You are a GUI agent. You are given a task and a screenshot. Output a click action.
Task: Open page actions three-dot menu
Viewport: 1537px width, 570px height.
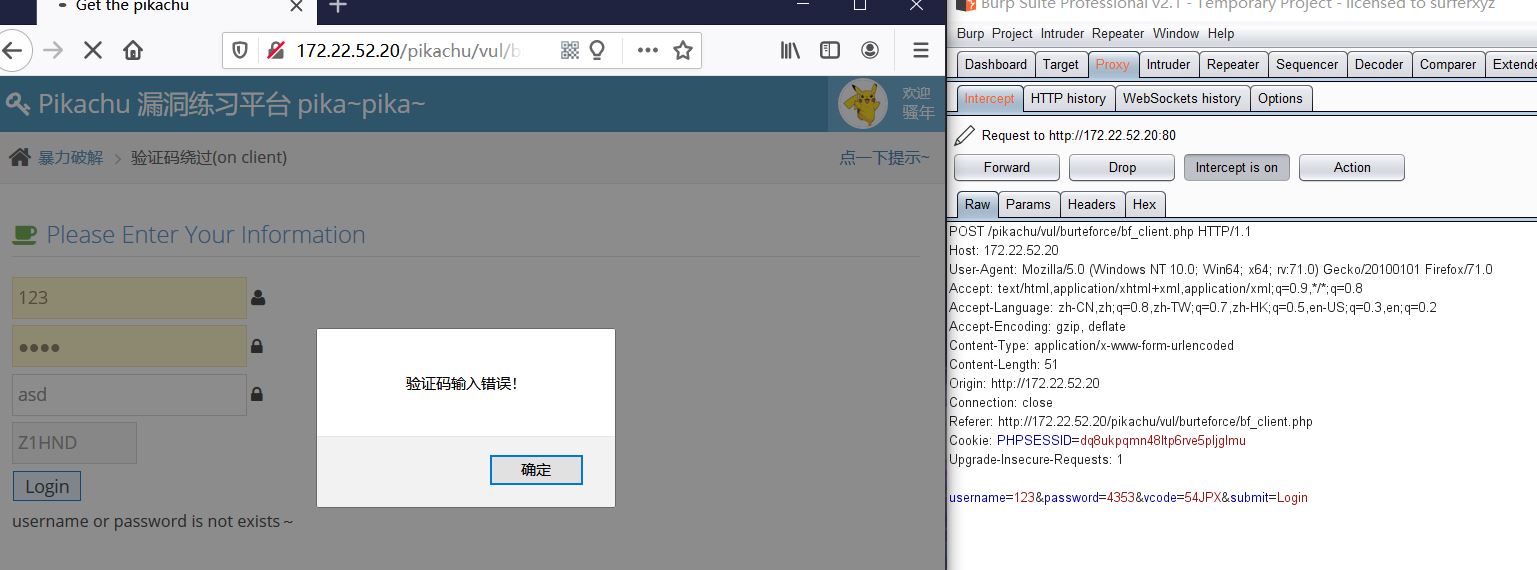coord(648,50)
